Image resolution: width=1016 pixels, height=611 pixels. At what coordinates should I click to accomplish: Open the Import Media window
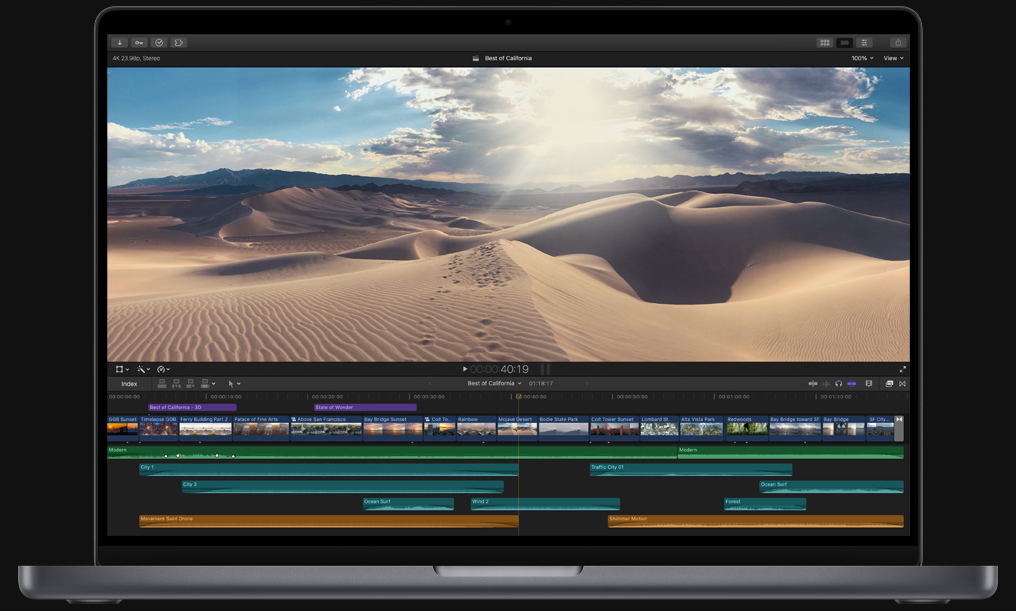[119, 43]
